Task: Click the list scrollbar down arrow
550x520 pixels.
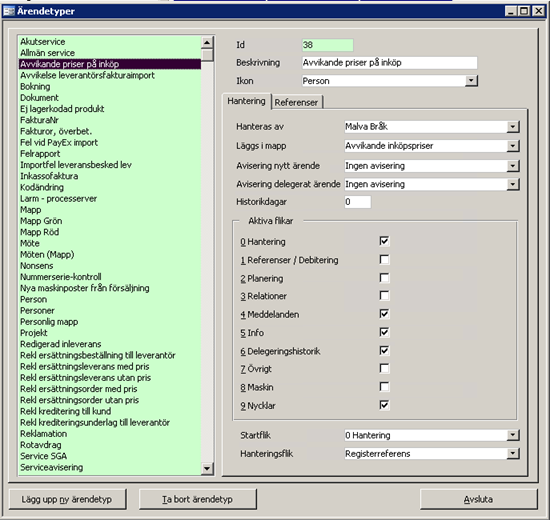Action: (207, 468)
